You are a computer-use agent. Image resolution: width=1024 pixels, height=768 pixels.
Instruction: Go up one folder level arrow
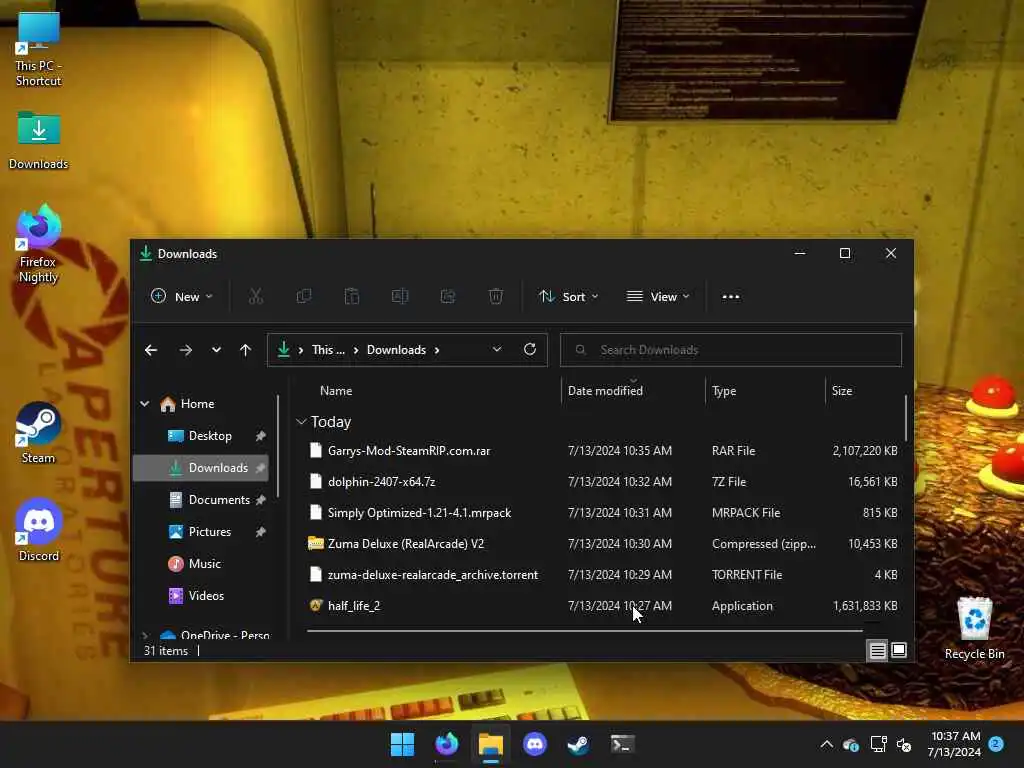click(x=246, y=350)
